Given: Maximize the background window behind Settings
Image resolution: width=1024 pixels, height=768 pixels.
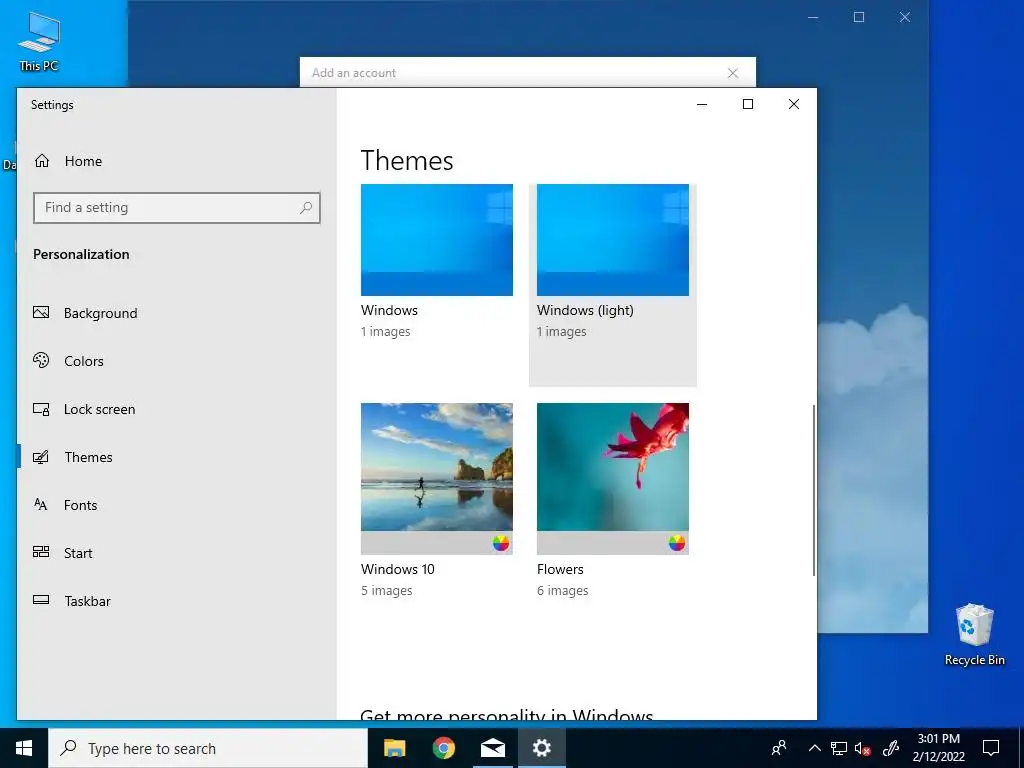Looking at the screenshot, I should click(859, 17).
